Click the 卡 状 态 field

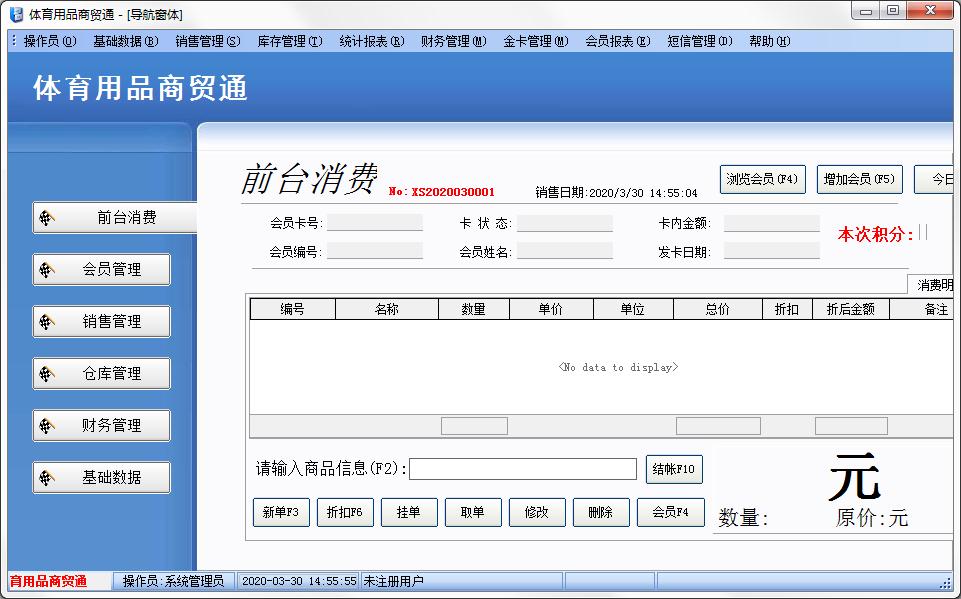[x=564, y=223]
